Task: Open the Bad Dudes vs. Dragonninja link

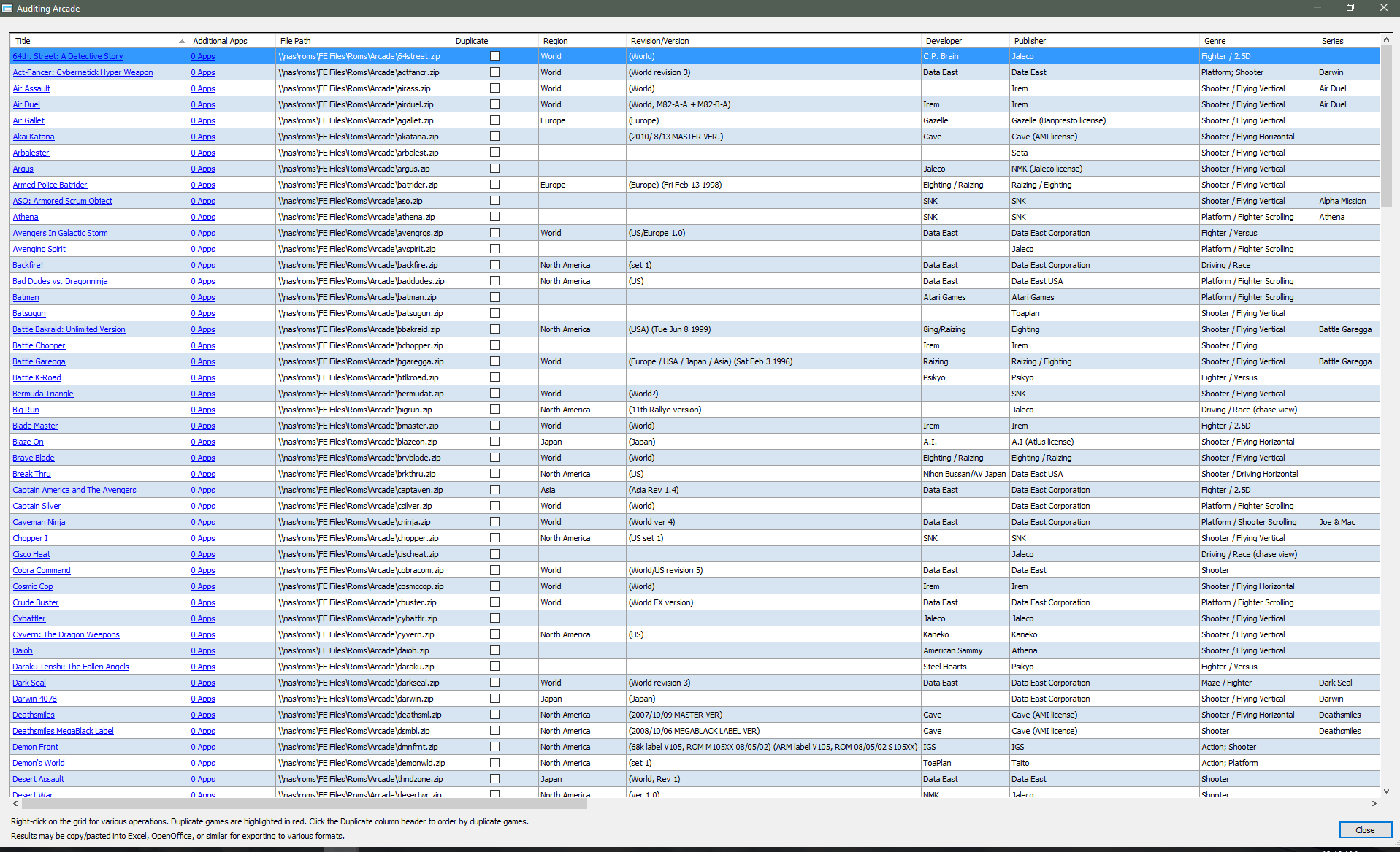Action: (x=60, y=281)
